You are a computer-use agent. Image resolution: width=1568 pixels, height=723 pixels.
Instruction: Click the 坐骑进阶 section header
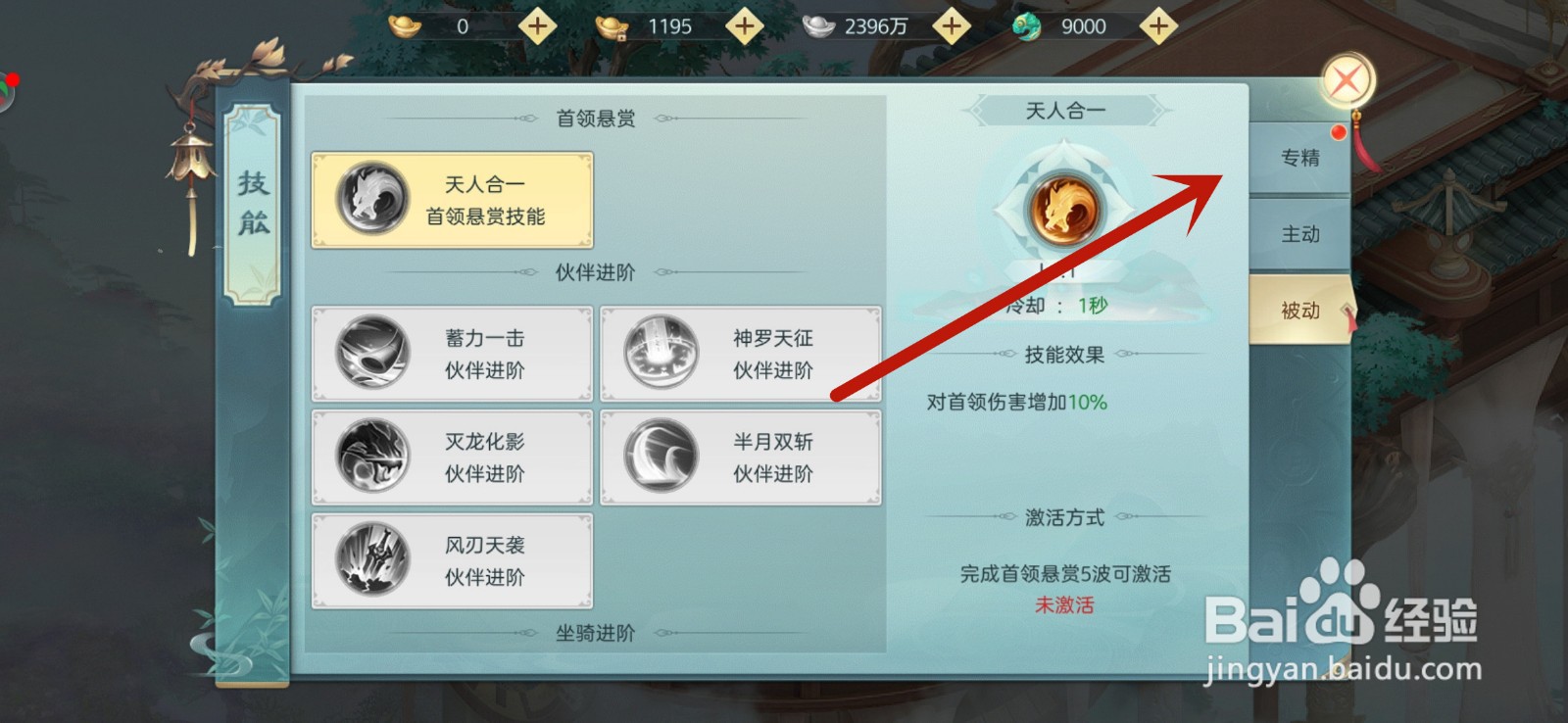point(596,633)
